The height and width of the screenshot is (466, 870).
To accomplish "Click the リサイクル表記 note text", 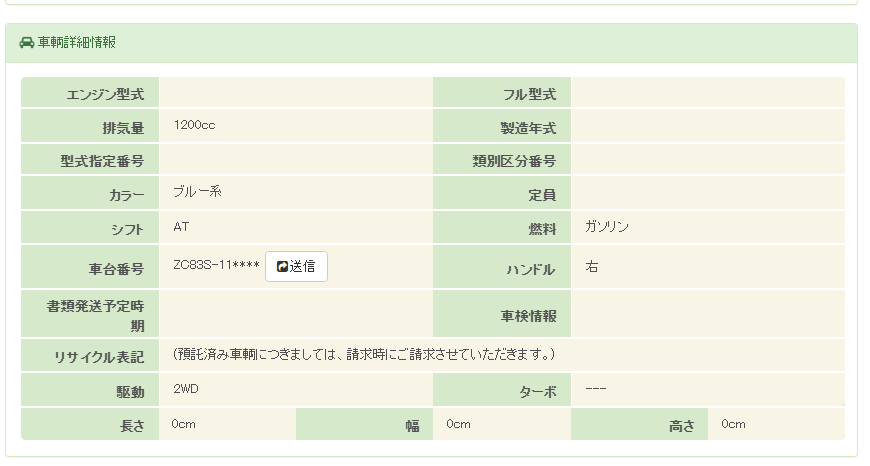I will coord(364,355).
